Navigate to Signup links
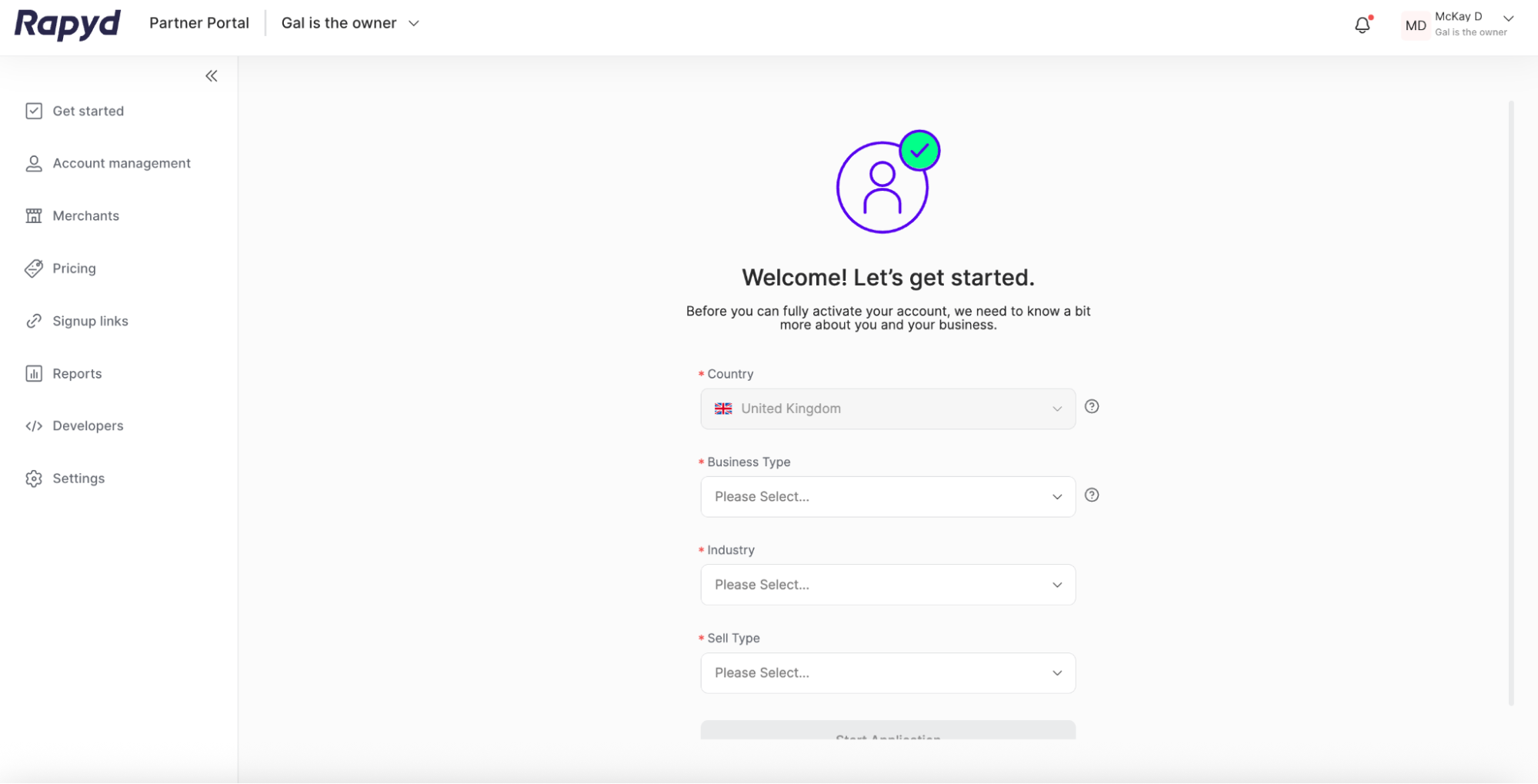 point(90,321)
